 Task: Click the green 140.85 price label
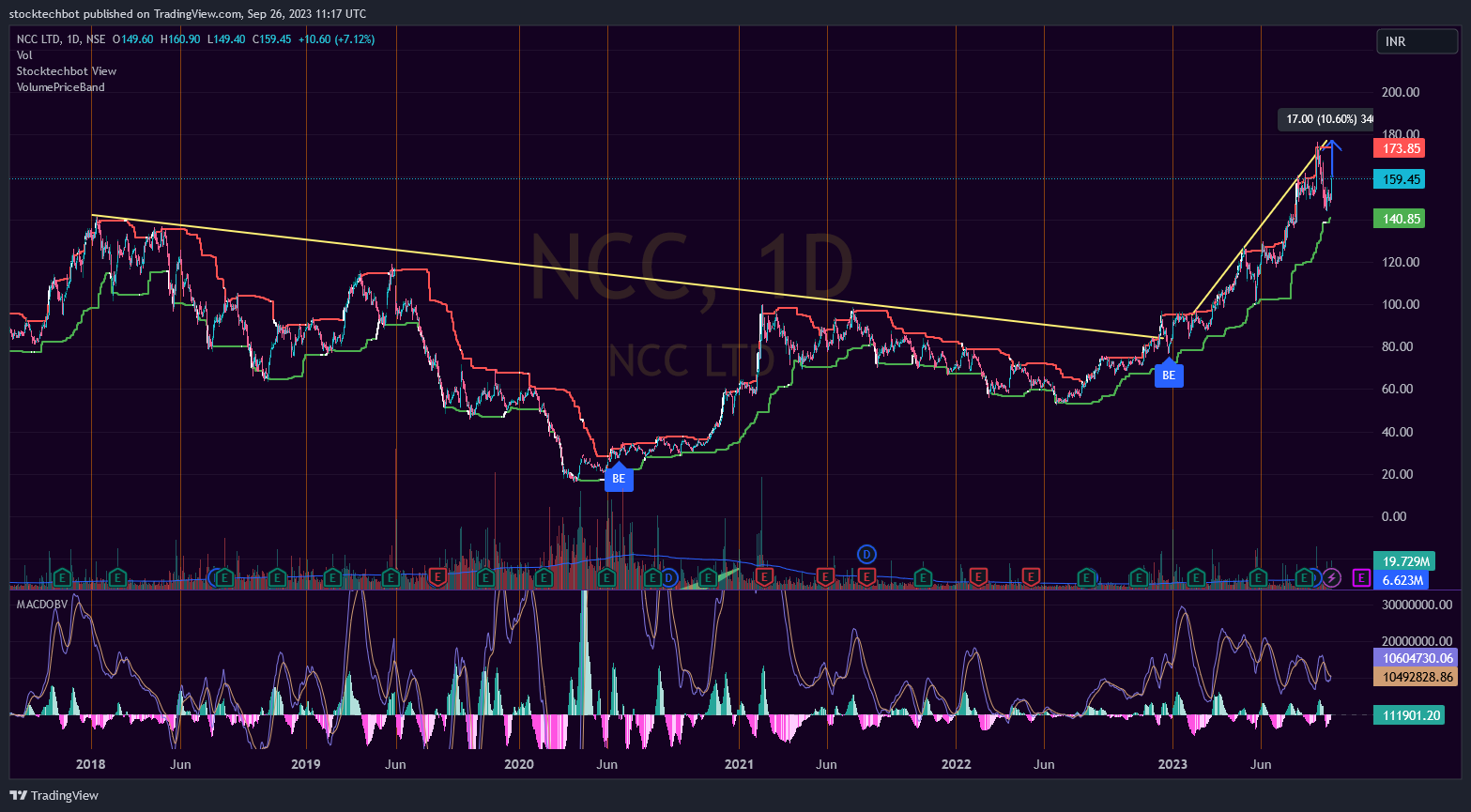pos(1399,219)
